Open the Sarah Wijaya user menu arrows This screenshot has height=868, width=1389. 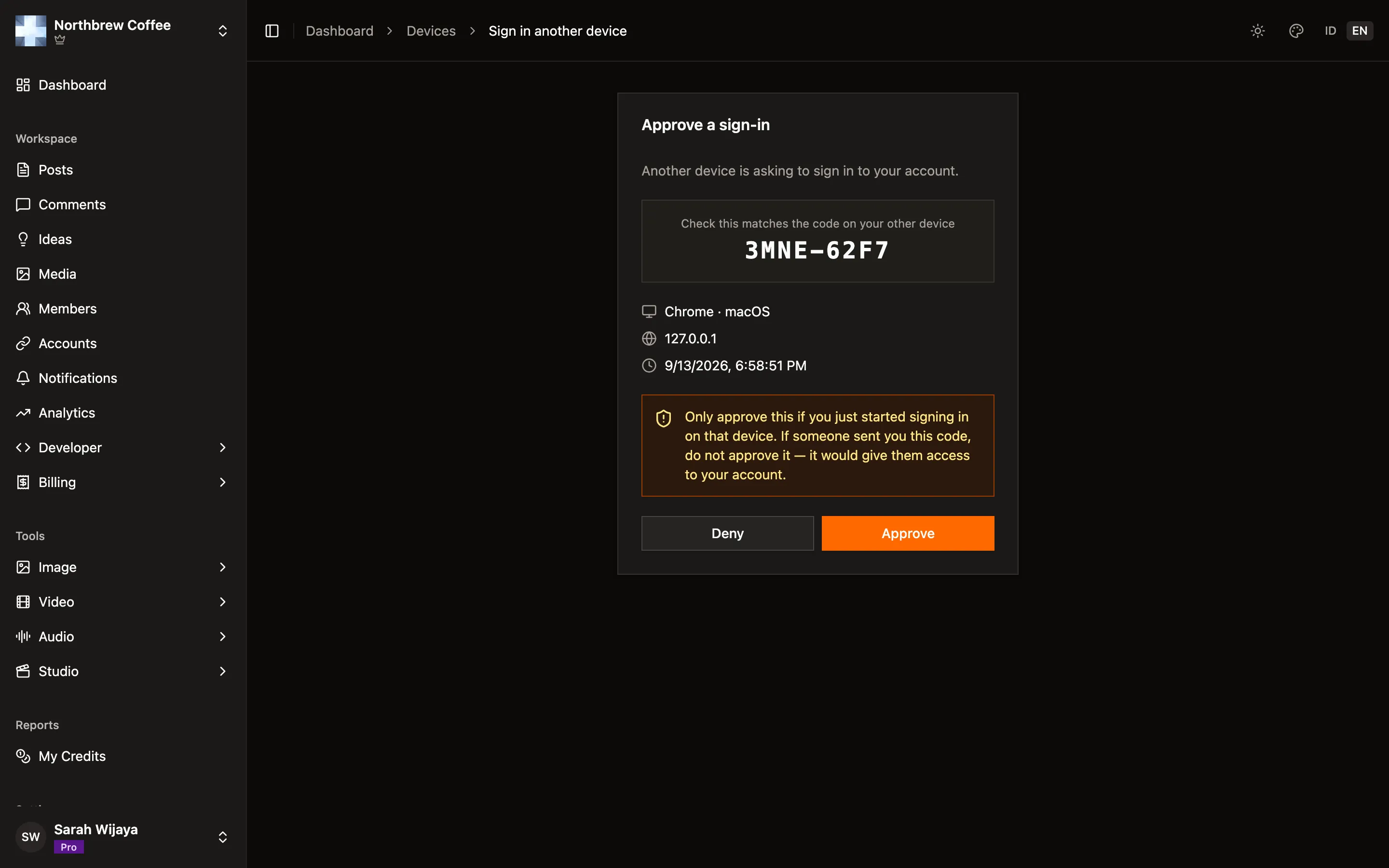pyautogui.click(x=223, y=837)
